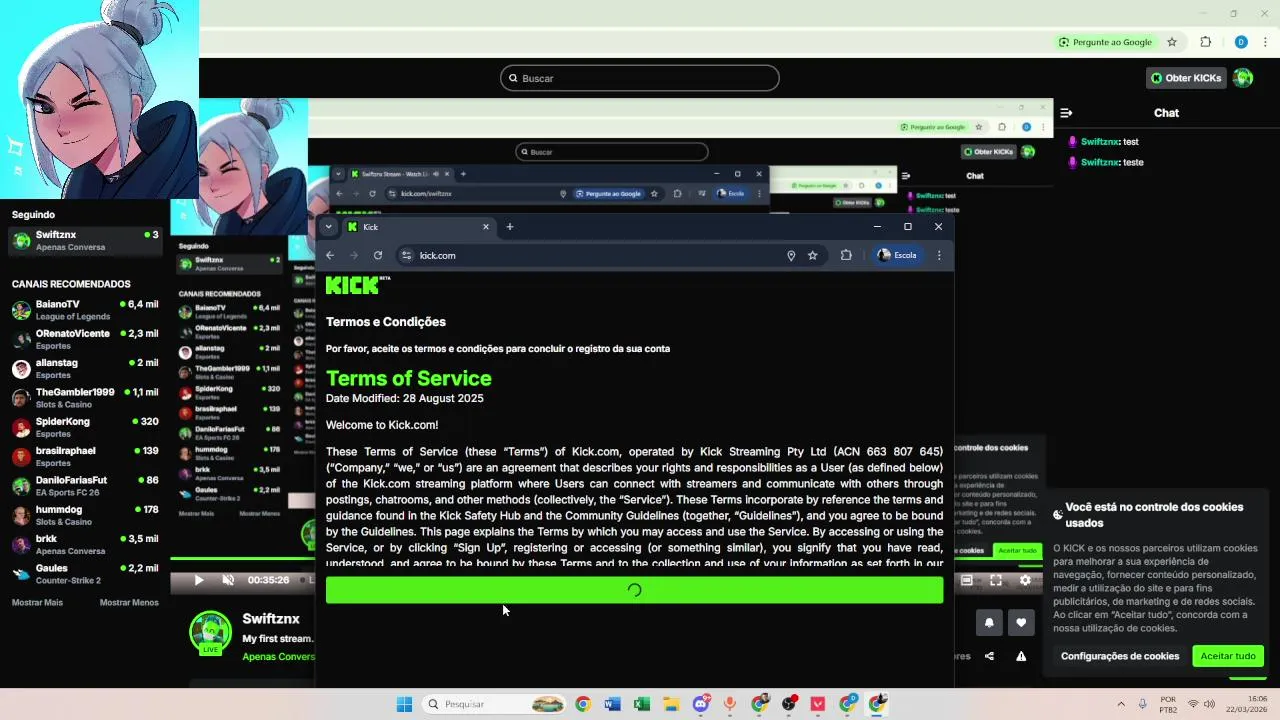Open Discord from the taskbar
1280x720 pixels.
click(701, 704)
